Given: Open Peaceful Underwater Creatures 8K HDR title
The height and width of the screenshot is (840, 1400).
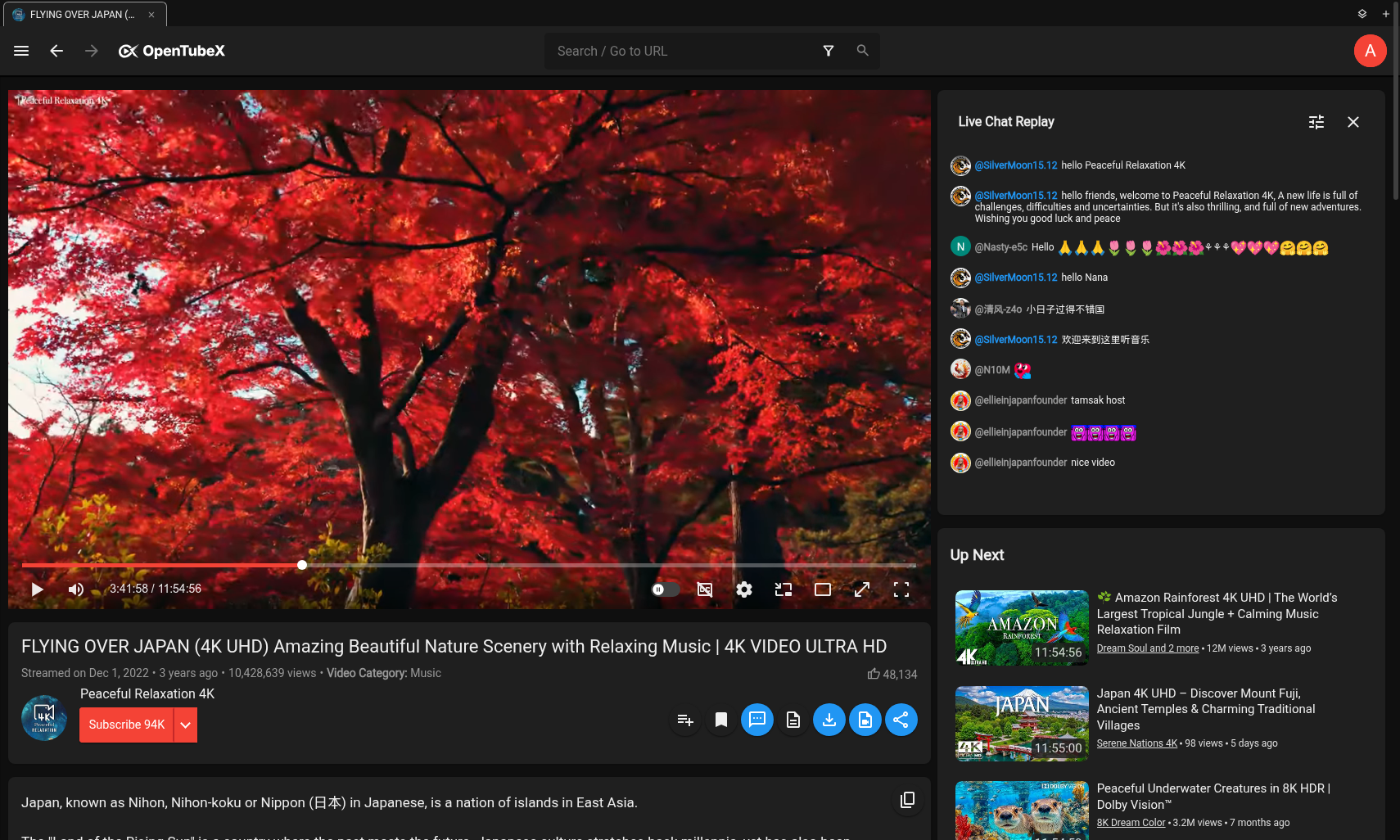Looking at the screenshot, I should [x=1213, y=797].
